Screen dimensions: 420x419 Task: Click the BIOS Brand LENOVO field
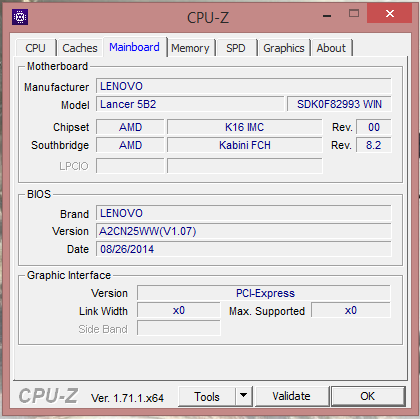(244, 213)
